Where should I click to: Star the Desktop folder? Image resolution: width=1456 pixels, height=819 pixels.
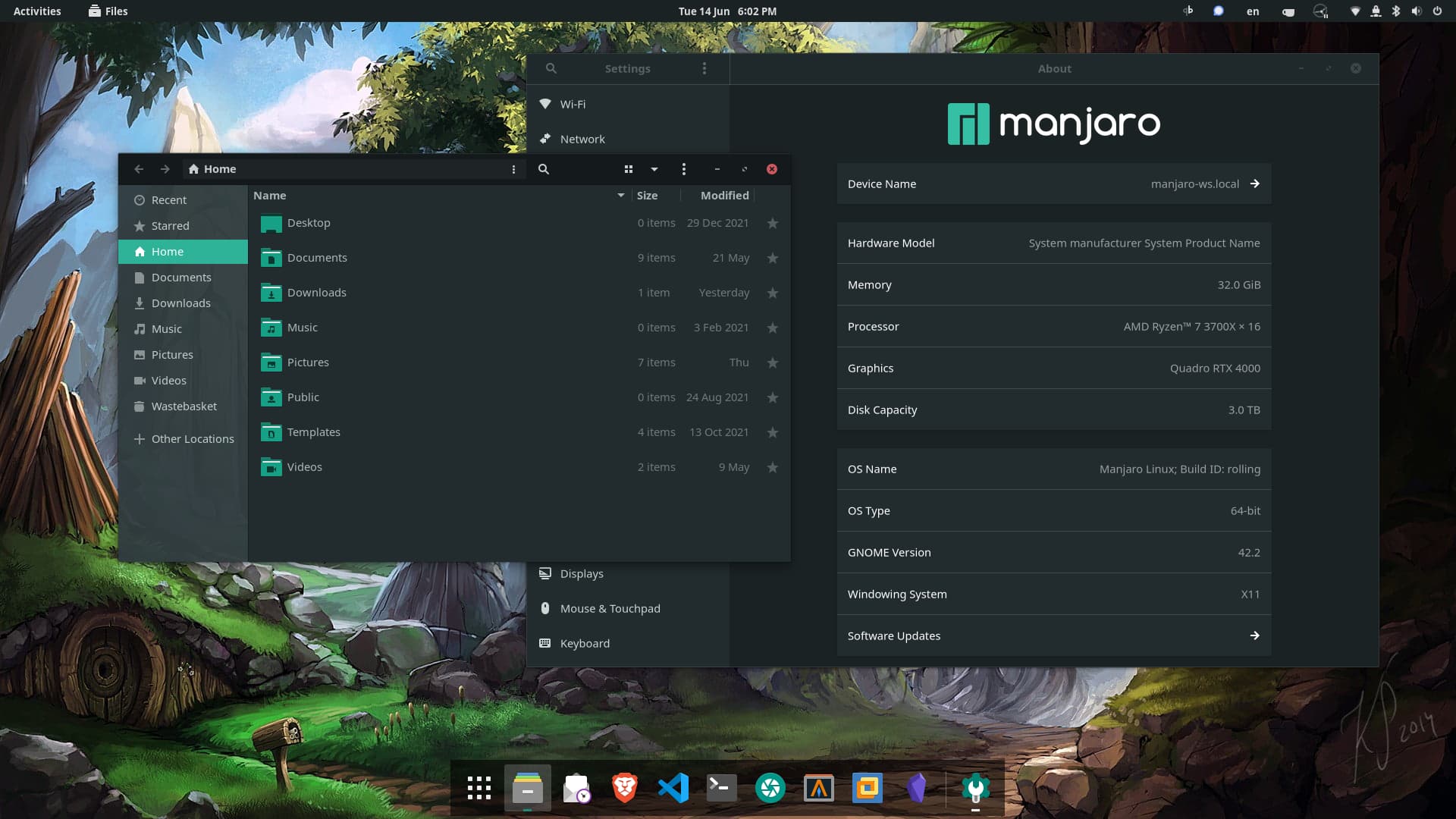point(773,223)
